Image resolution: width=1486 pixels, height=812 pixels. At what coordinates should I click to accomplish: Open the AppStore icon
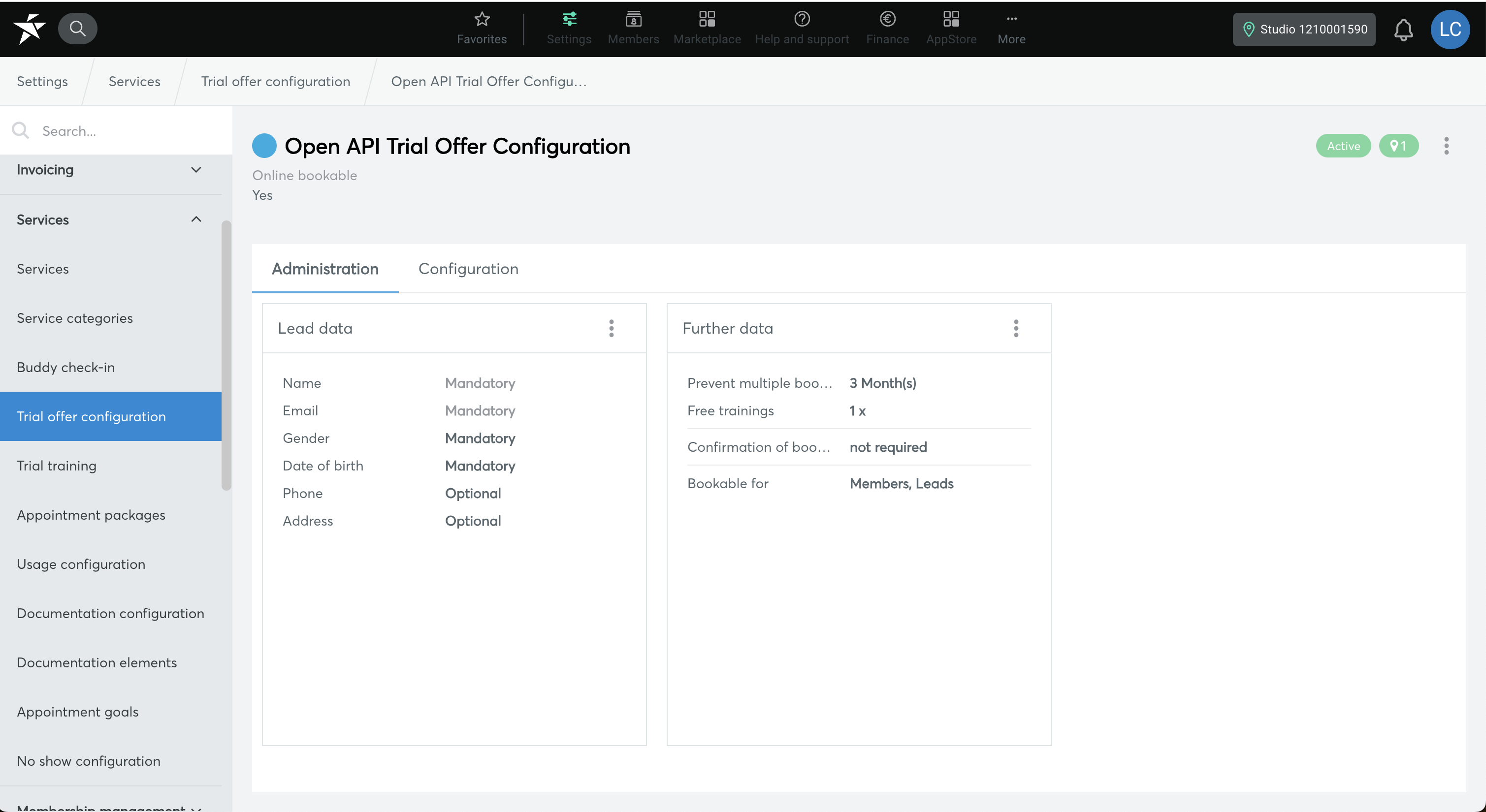(951, 20)
